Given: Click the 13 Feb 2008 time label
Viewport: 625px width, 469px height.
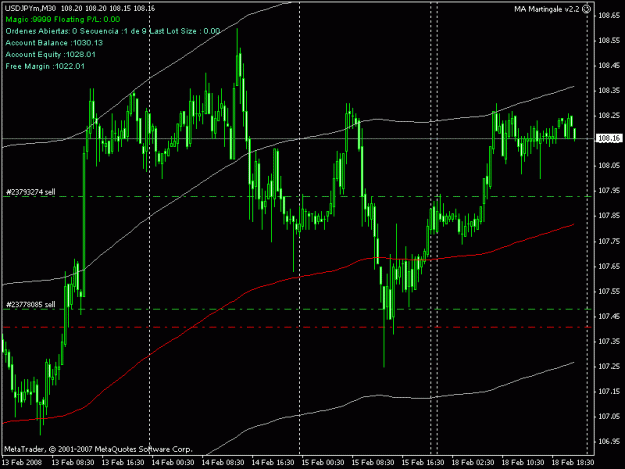Looking at the screenshot, I should 22,462.
